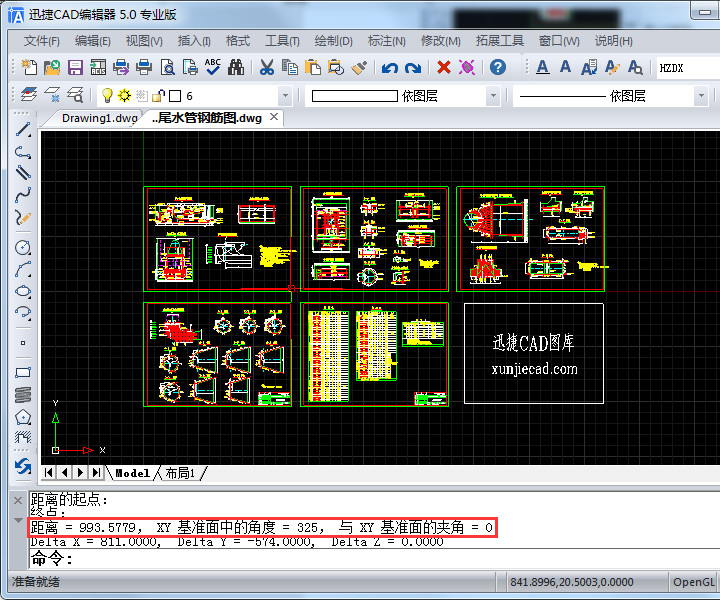Screen dimensions: 720x600
Task: Select the Polyline tool
Action: coord(23,152)
